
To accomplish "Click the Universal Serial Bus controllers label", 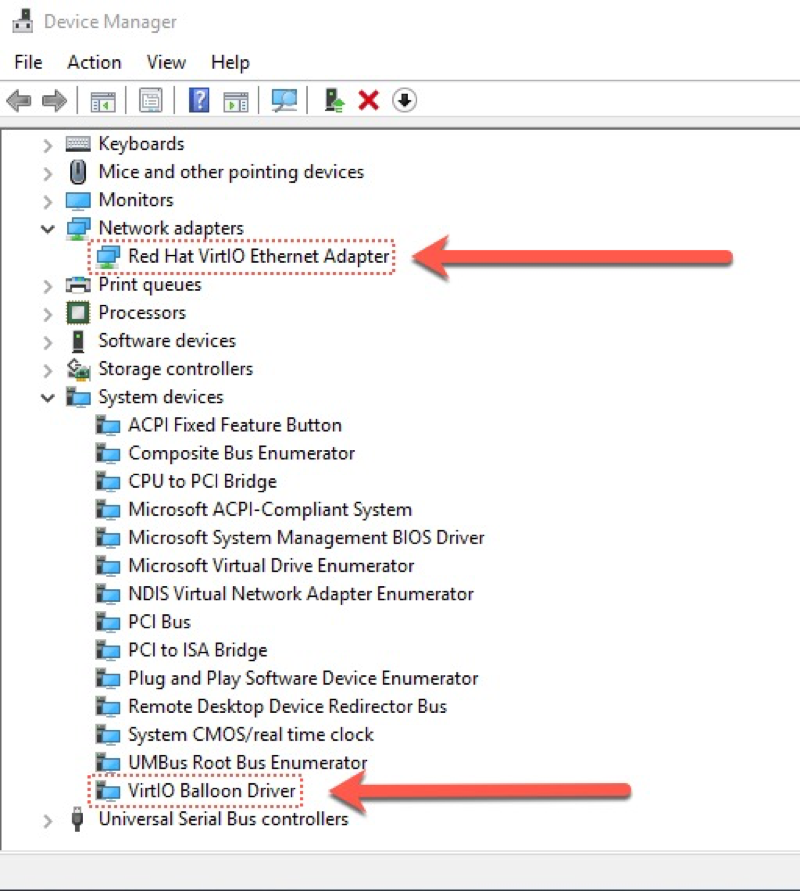I will click(223, 819).
